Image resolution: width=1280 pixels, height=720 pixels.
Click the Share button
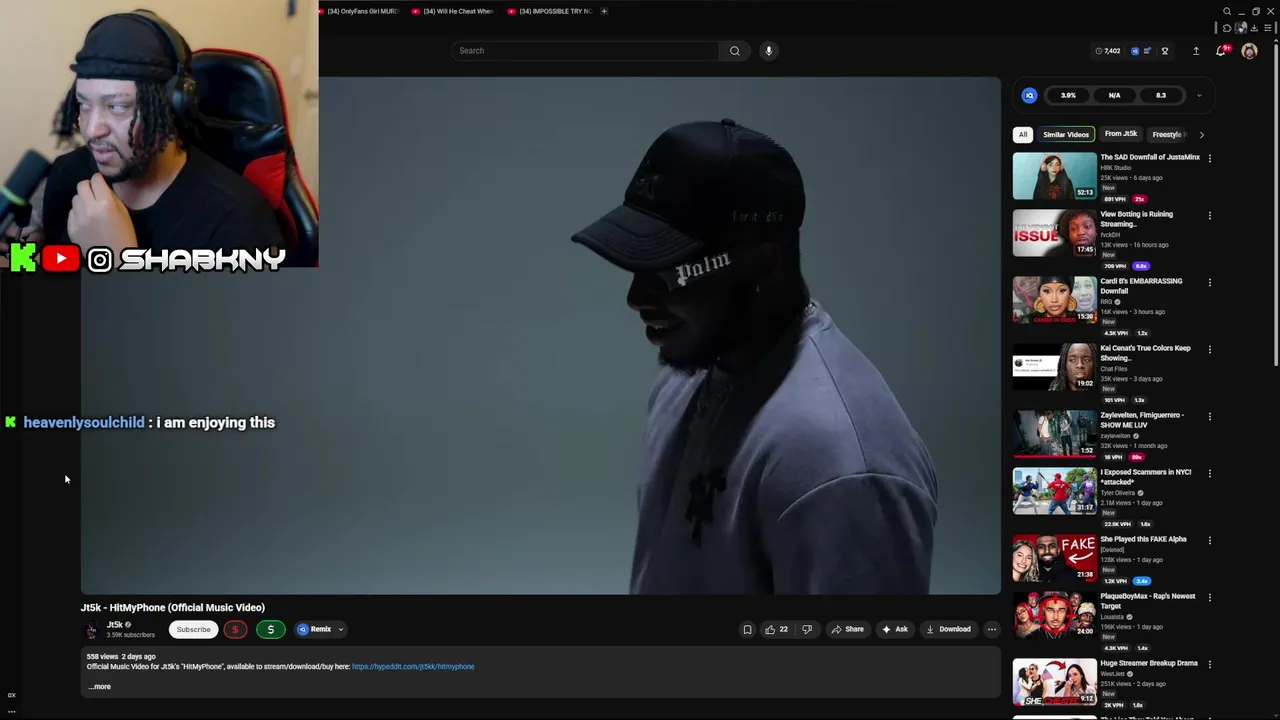(x=847, y=629)
